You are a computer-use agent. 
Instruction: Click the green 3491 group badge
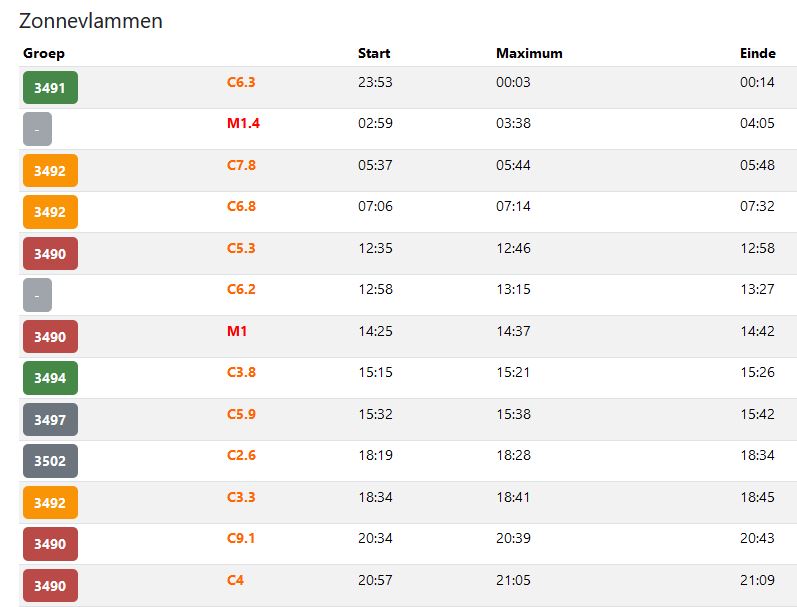pos(49,88)
